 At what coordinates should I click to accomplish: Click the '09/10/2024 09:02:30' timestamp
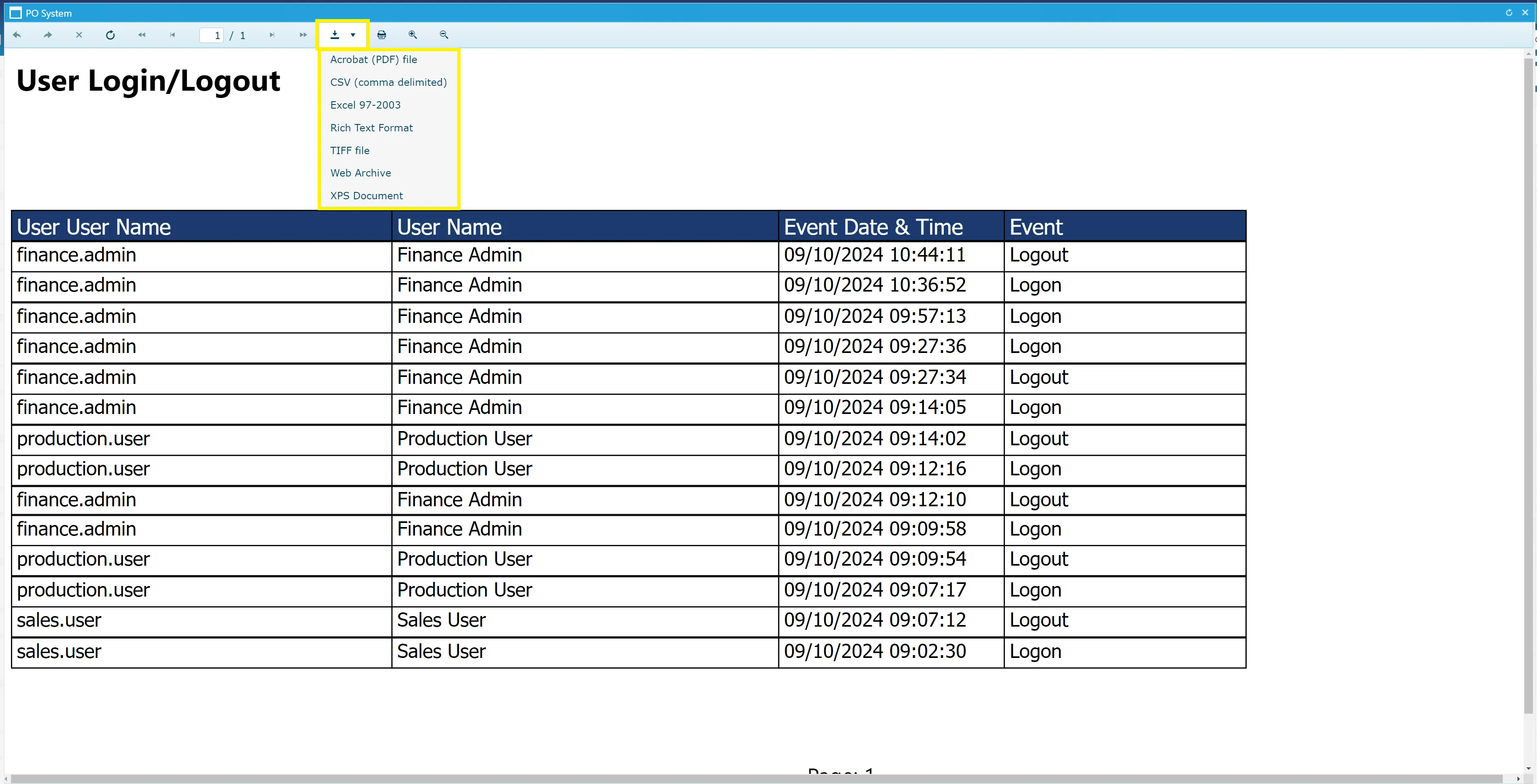875,652
